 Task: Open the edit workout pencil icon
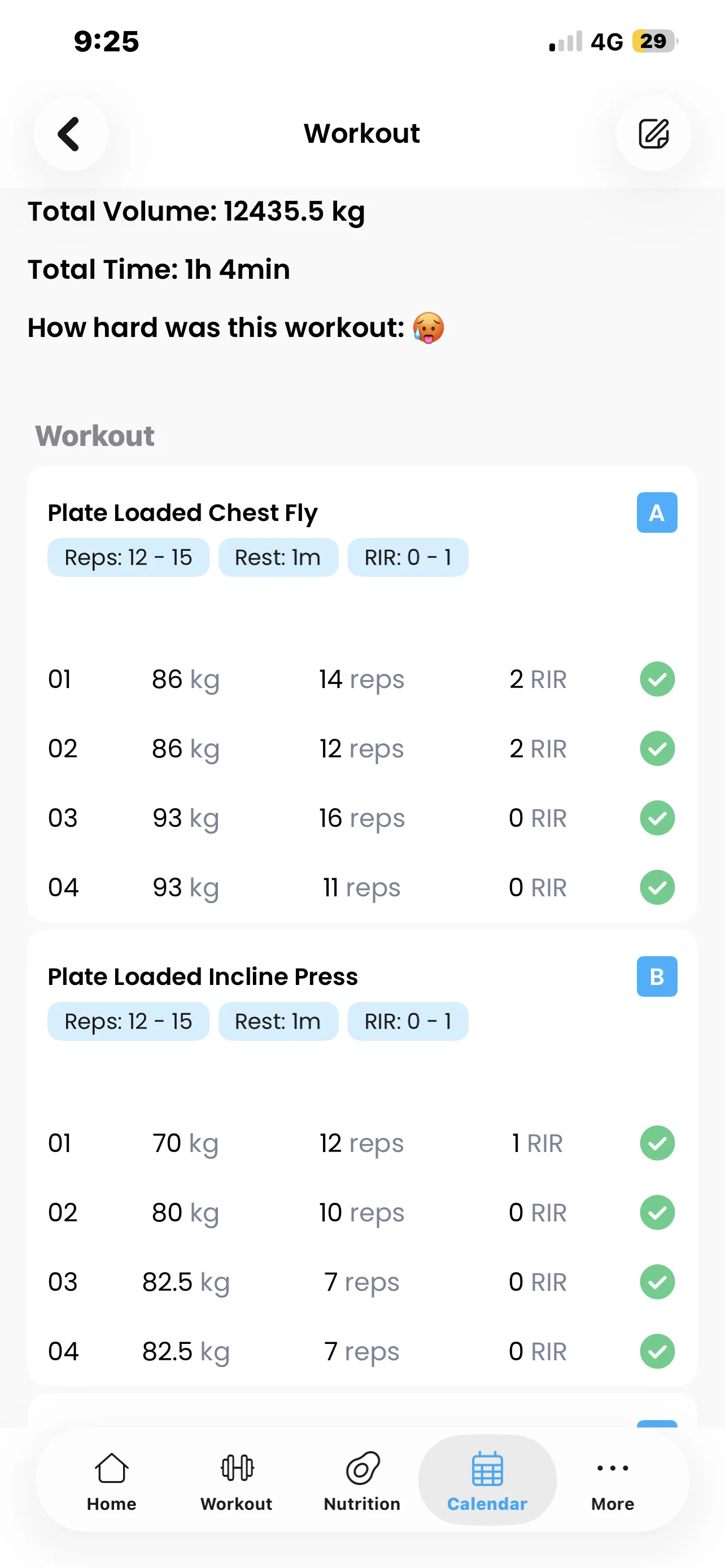[653, 134]
